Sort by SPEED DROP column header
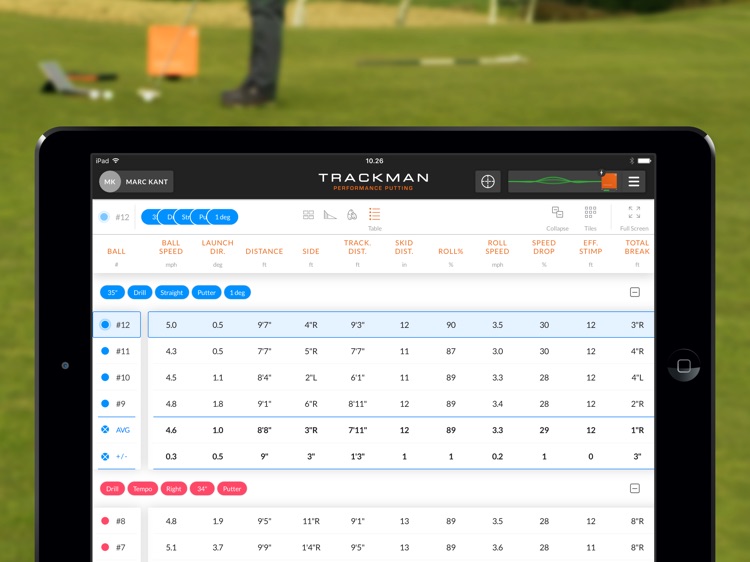 click(x=544, y=247)
